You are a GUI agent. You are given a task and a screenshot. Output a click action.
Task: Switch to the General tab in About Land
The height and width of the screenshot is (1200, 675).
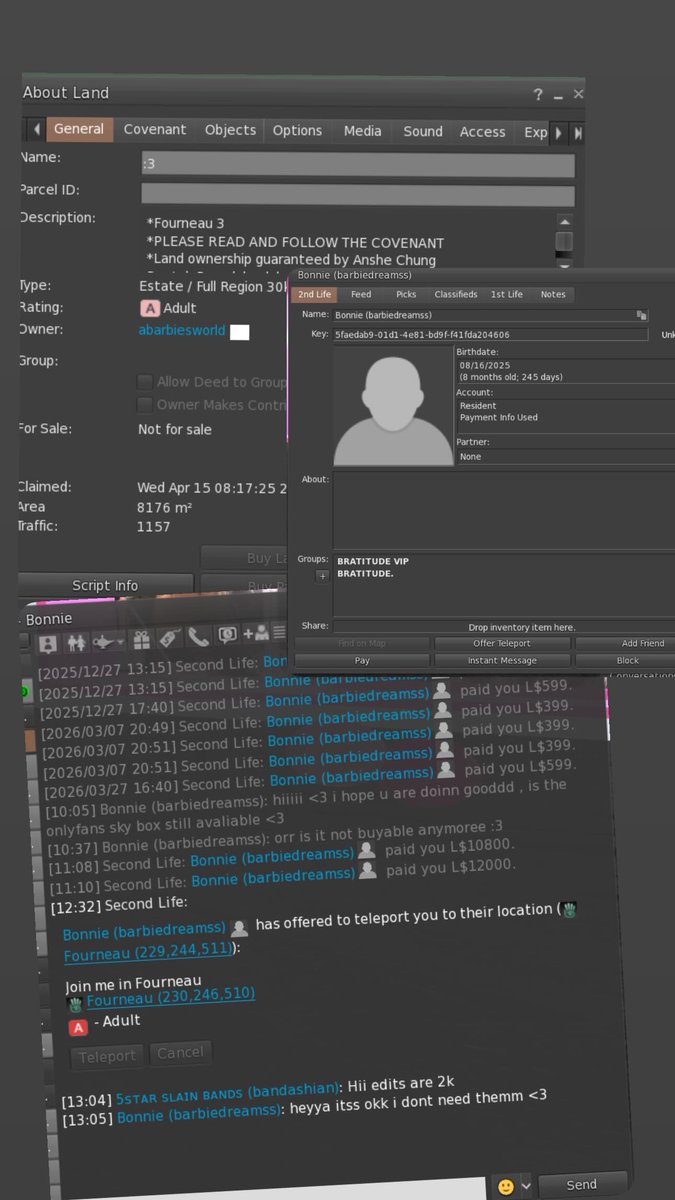point(79,129)
